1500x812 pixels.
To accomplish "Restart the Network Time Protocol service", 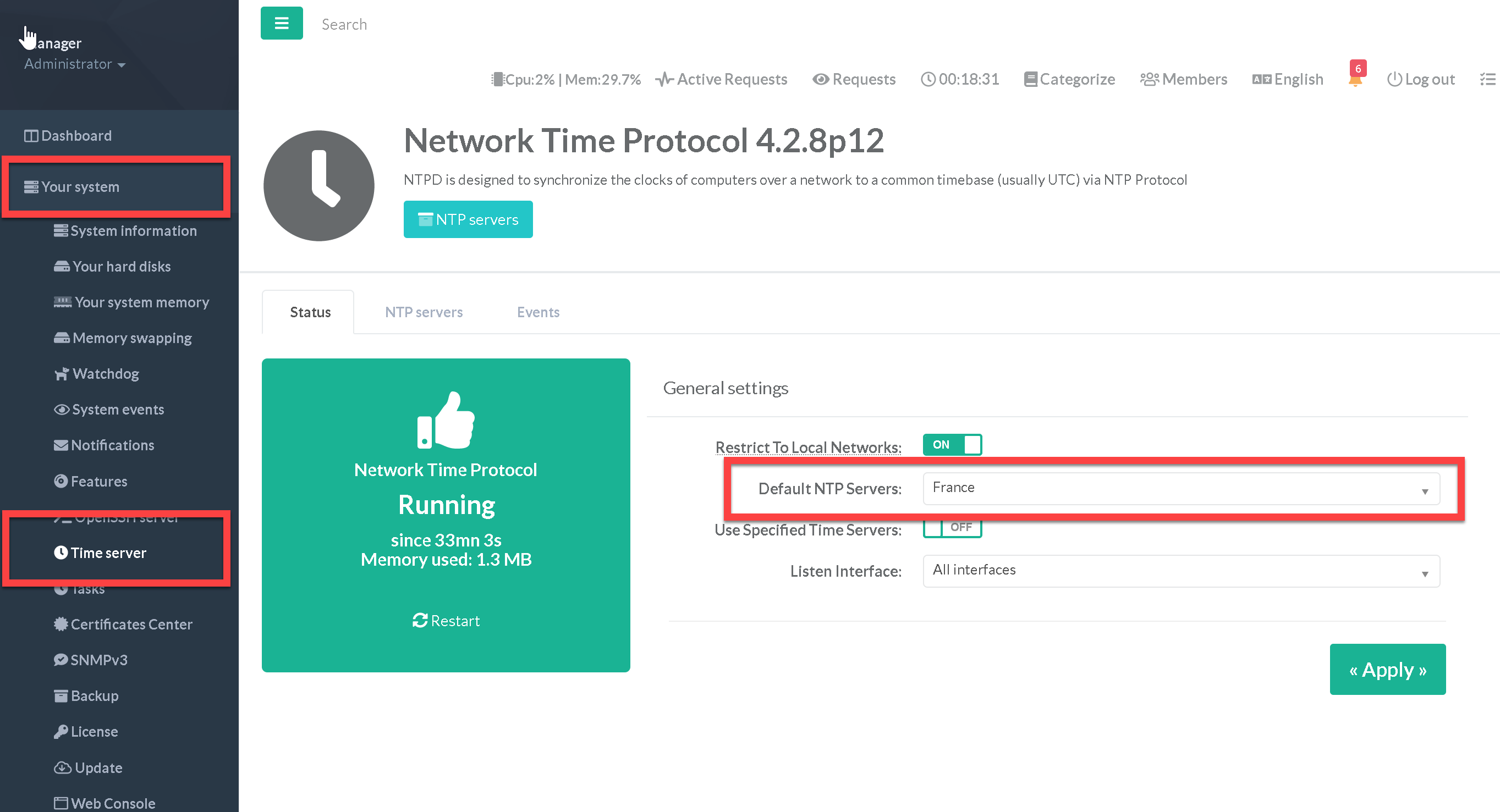I will pyautogui.click(x=446, y=621).
